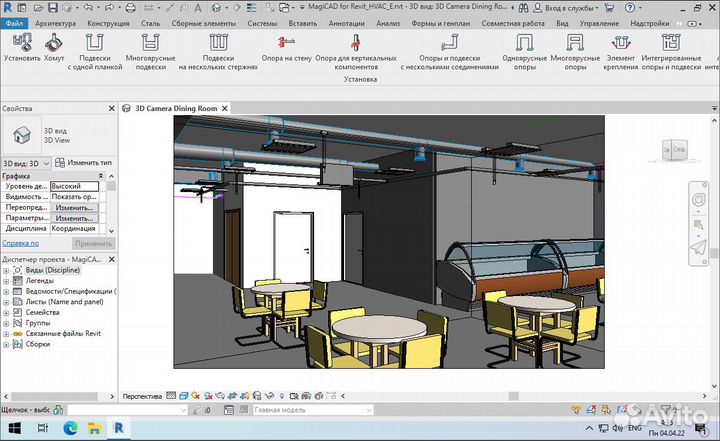
Task: Click the Open folder icon in quick access
Action: point(39,8)
